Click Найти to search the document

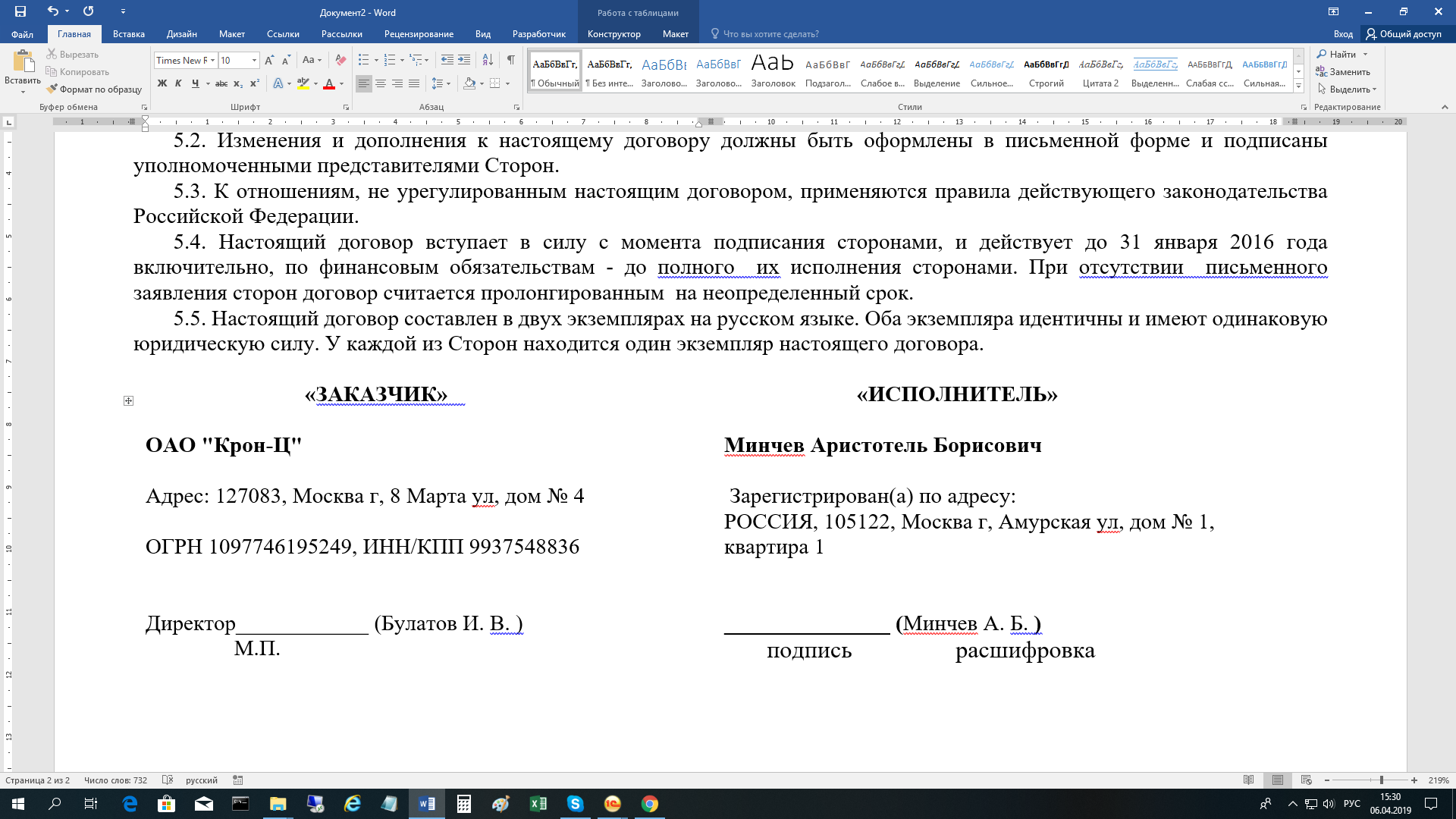pyautogui.click(x=1337, y=55)
